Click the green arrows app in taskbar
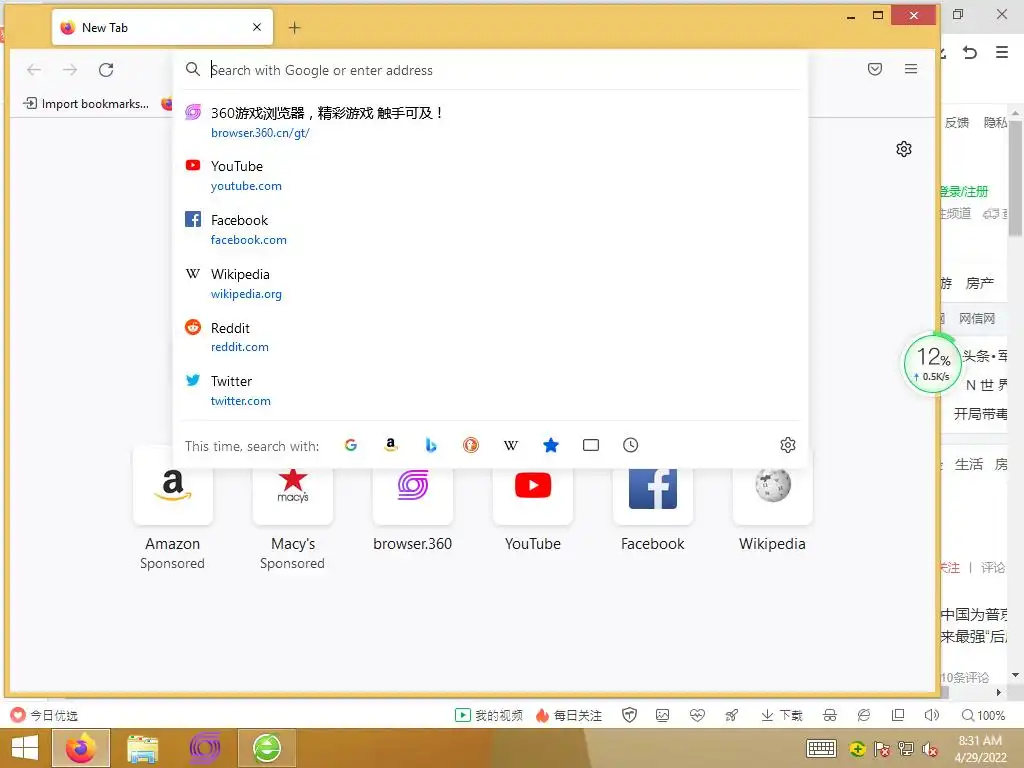This screenshot has width=1024, height=768. 266,748
